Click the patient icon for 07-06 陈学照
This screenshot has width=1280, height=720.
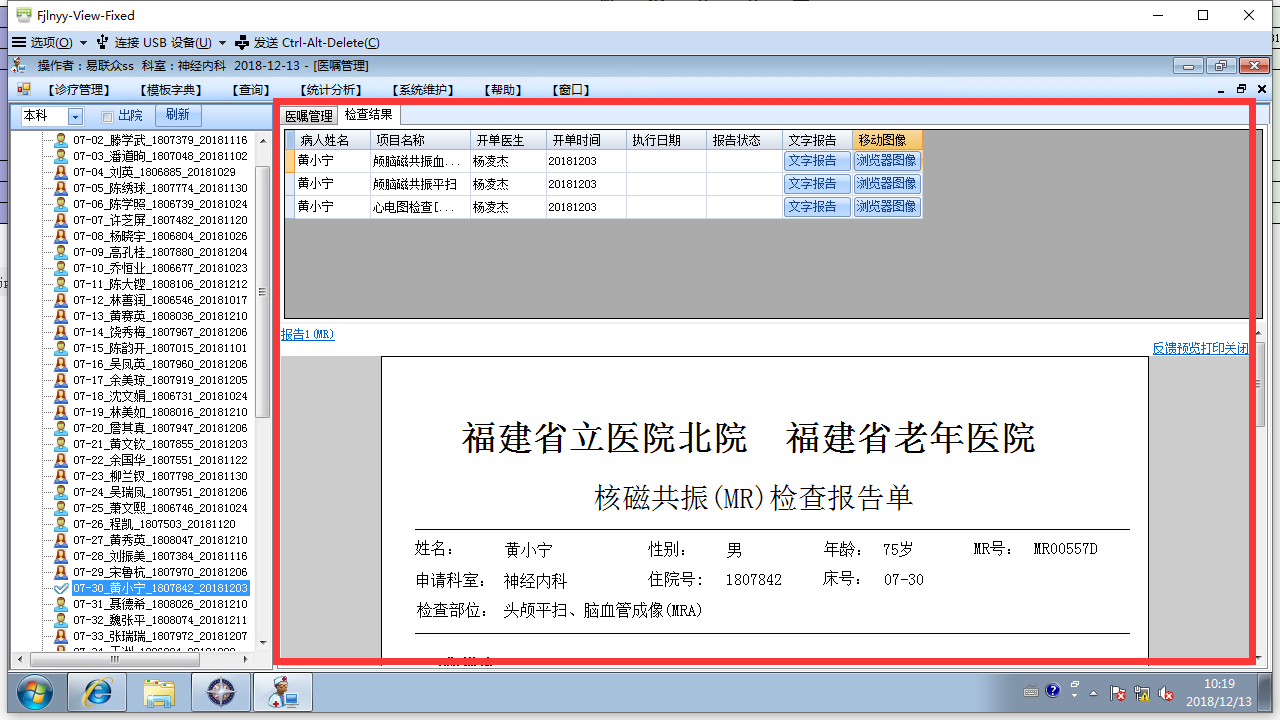[61, 204]
